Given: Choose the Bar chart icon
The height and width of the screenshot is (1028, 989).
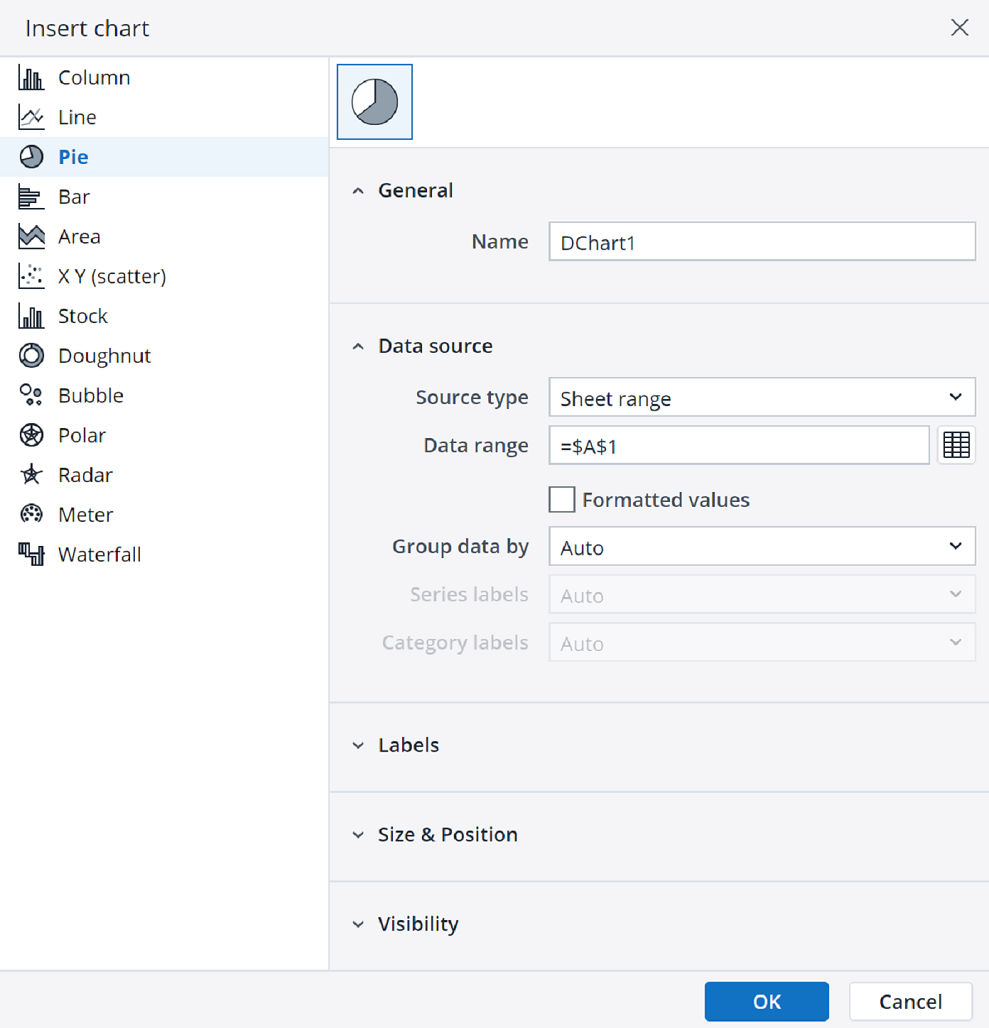Looking at the screenshot, I should pos(30,197).
